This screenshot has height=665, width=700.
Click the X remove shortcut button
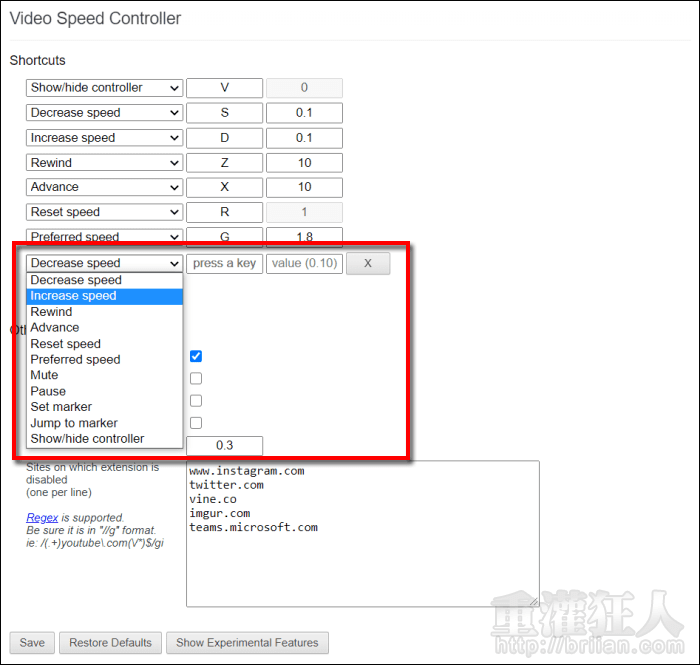[x=368, y=263]
